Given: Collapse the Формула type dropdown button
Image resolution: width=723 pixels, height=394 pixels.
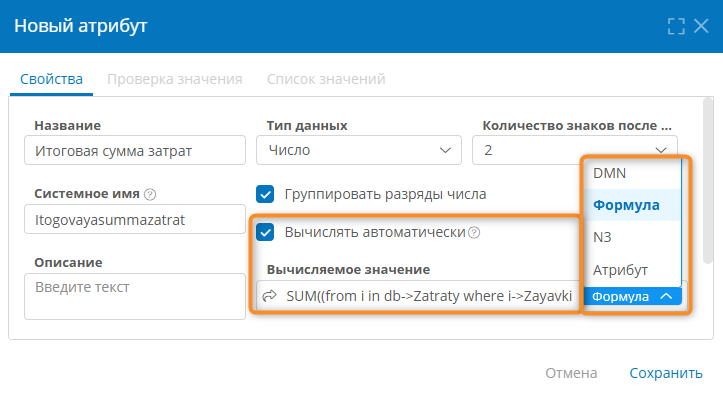Looking at the screenshot, I should tap(633, 296).
